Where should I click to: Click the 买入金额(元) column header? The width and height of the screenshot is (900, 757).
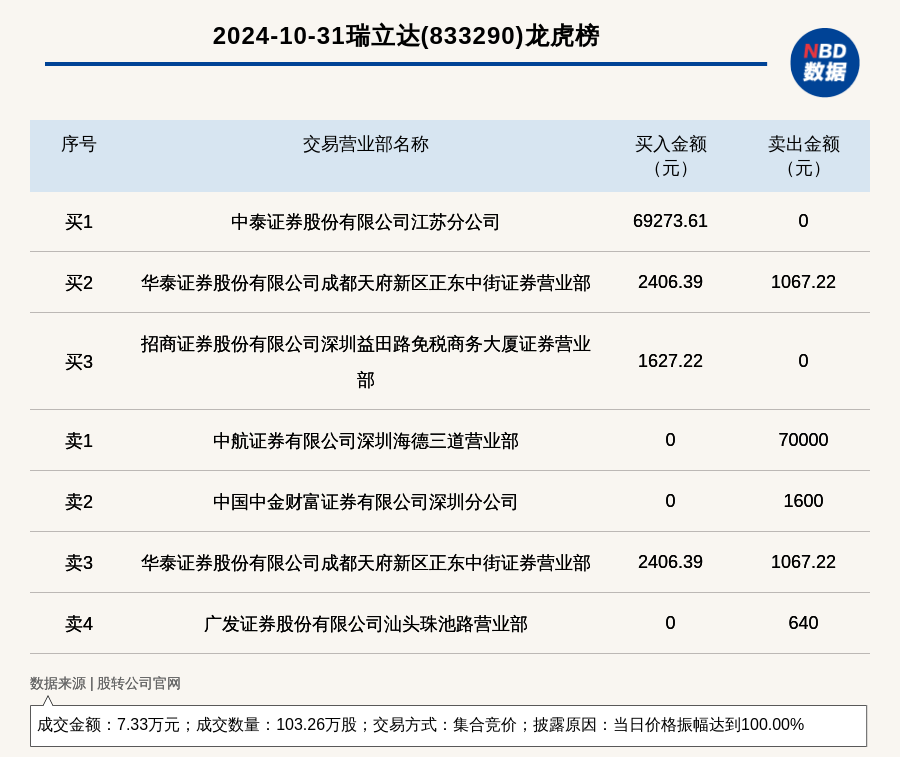pos(670,156)
